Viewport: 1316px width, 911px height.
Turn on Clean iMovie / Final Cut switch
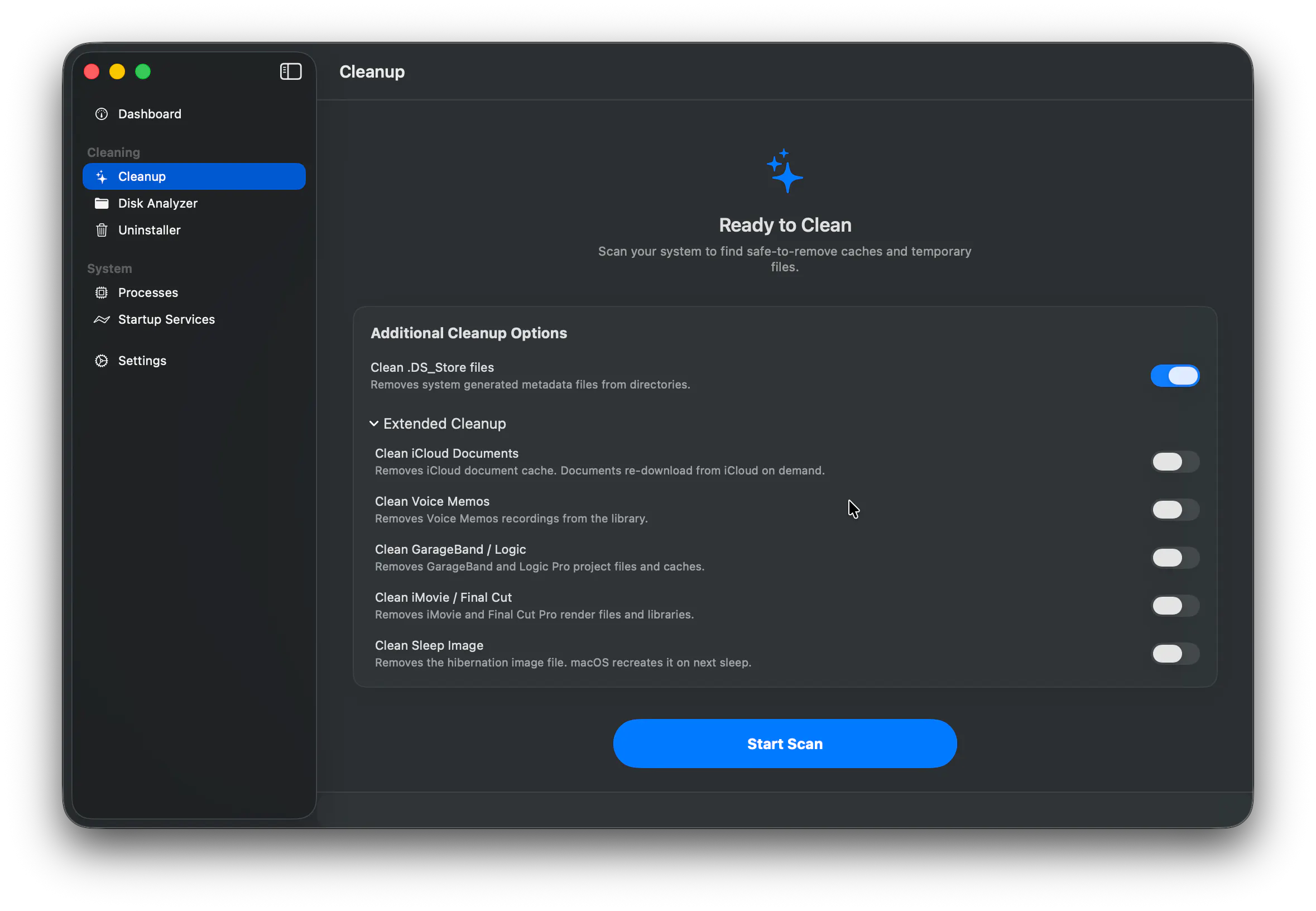1174,606
